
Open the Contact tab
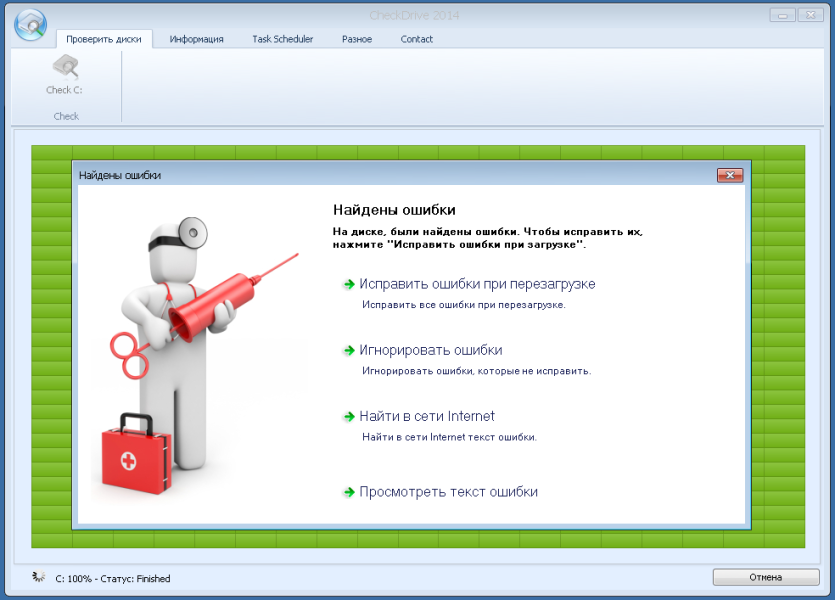click(x=416, y=39)
